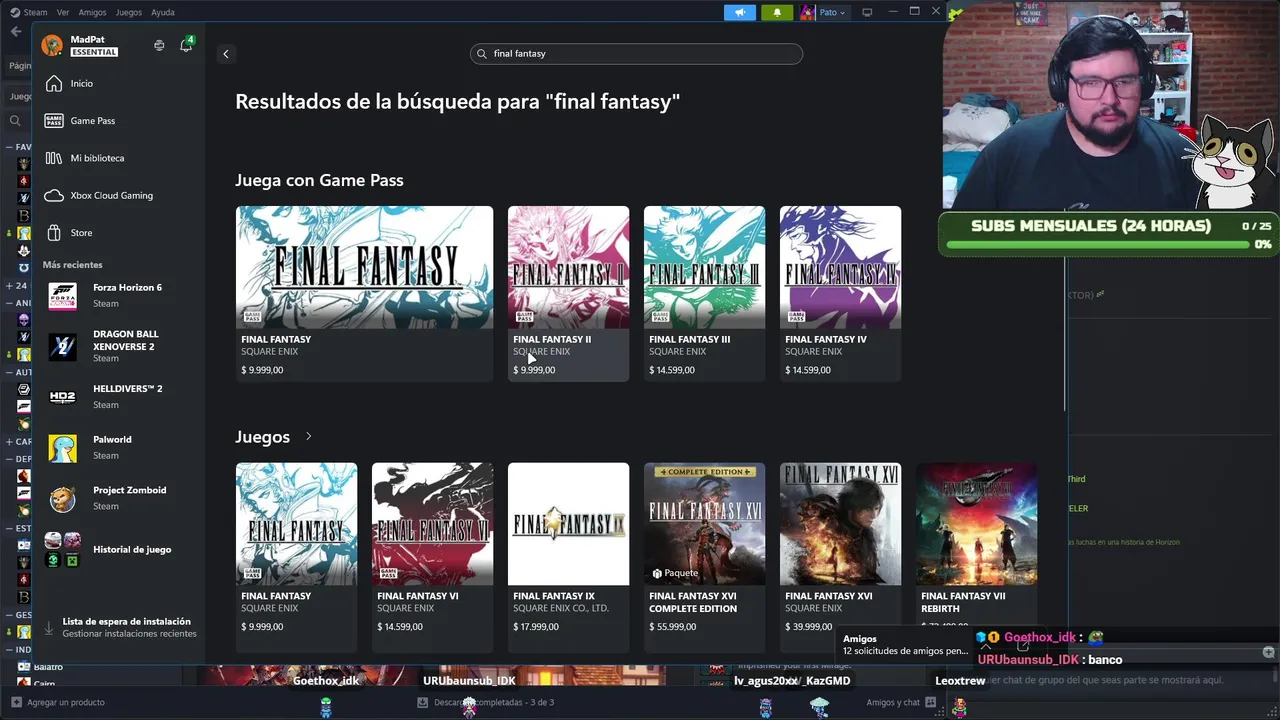
Task: Click the $ 55.999,00 price text
Action: [672, 627]
